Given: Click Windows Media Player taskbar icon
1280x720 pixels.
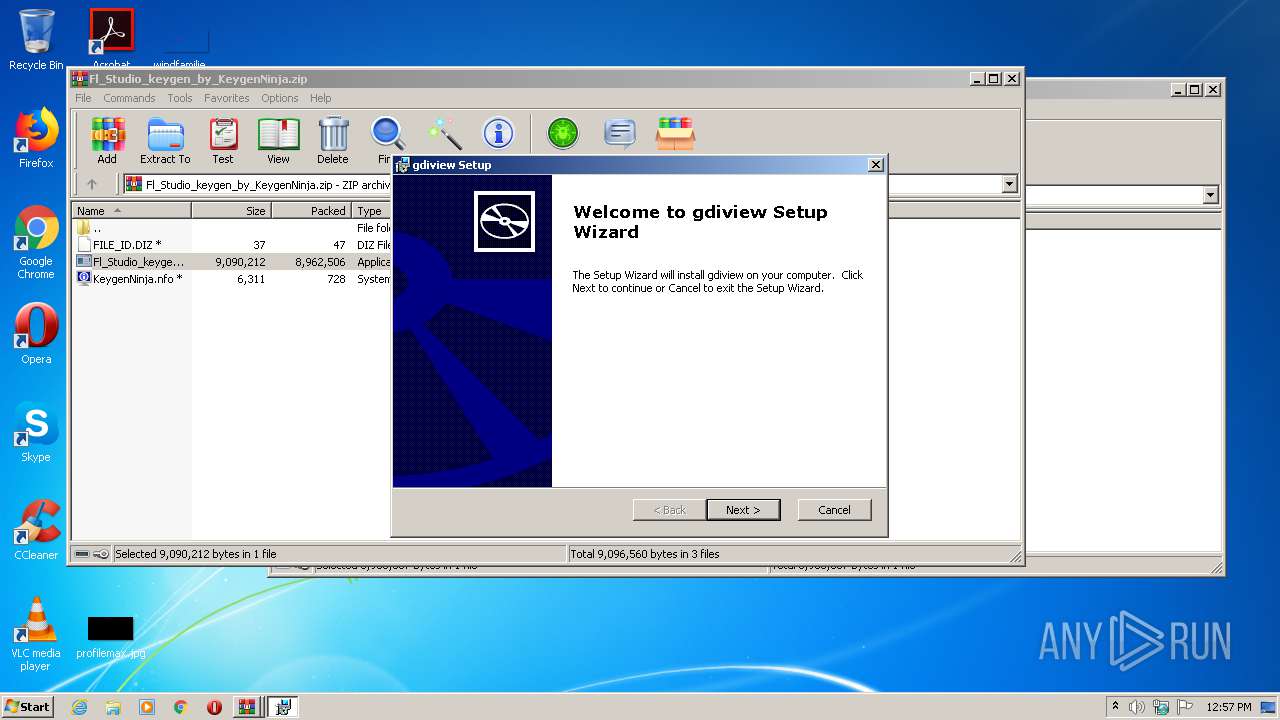Looking at the screenshot, I should 147,707.
